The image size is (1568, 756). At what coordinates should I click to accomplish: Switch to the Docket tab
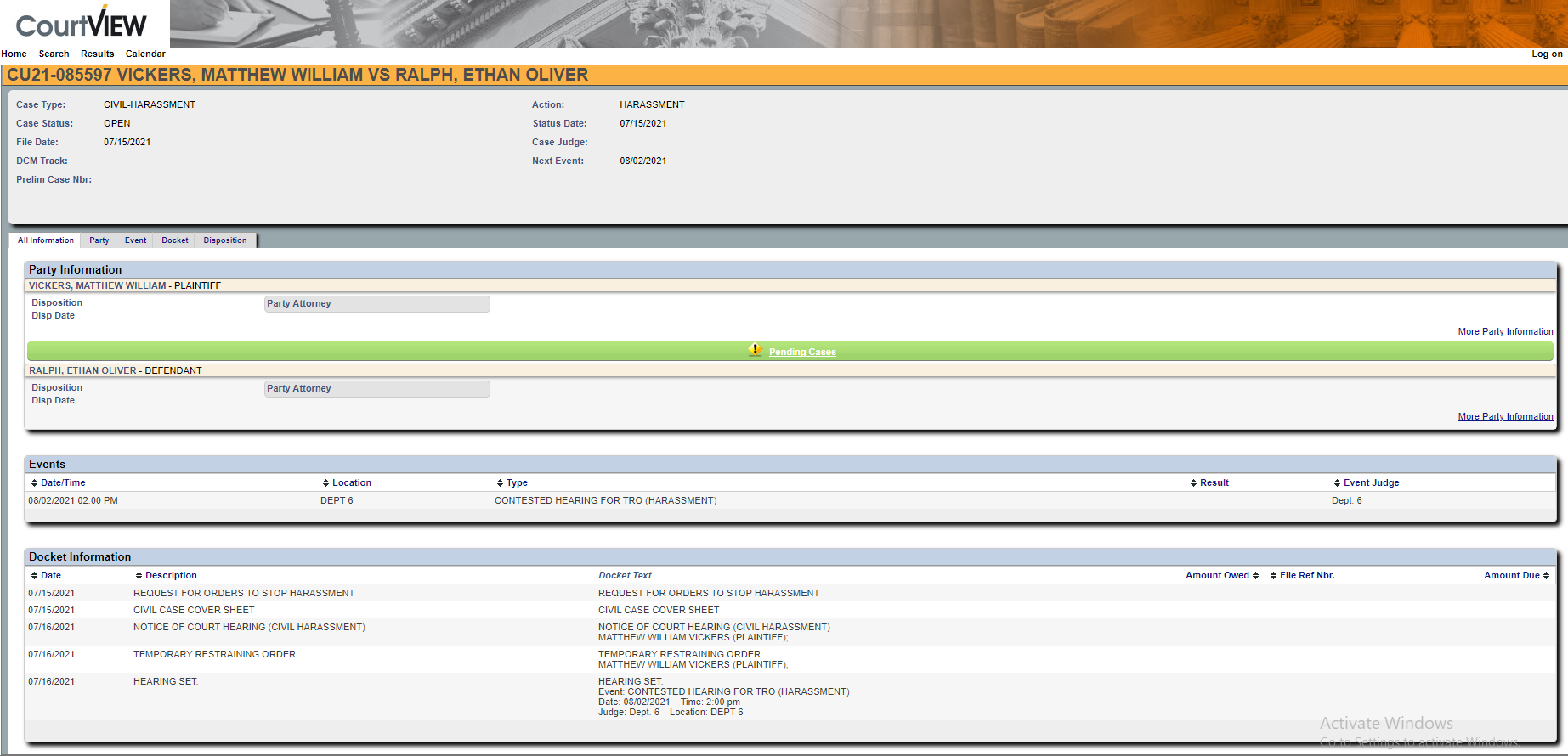[x=175, y=240]
